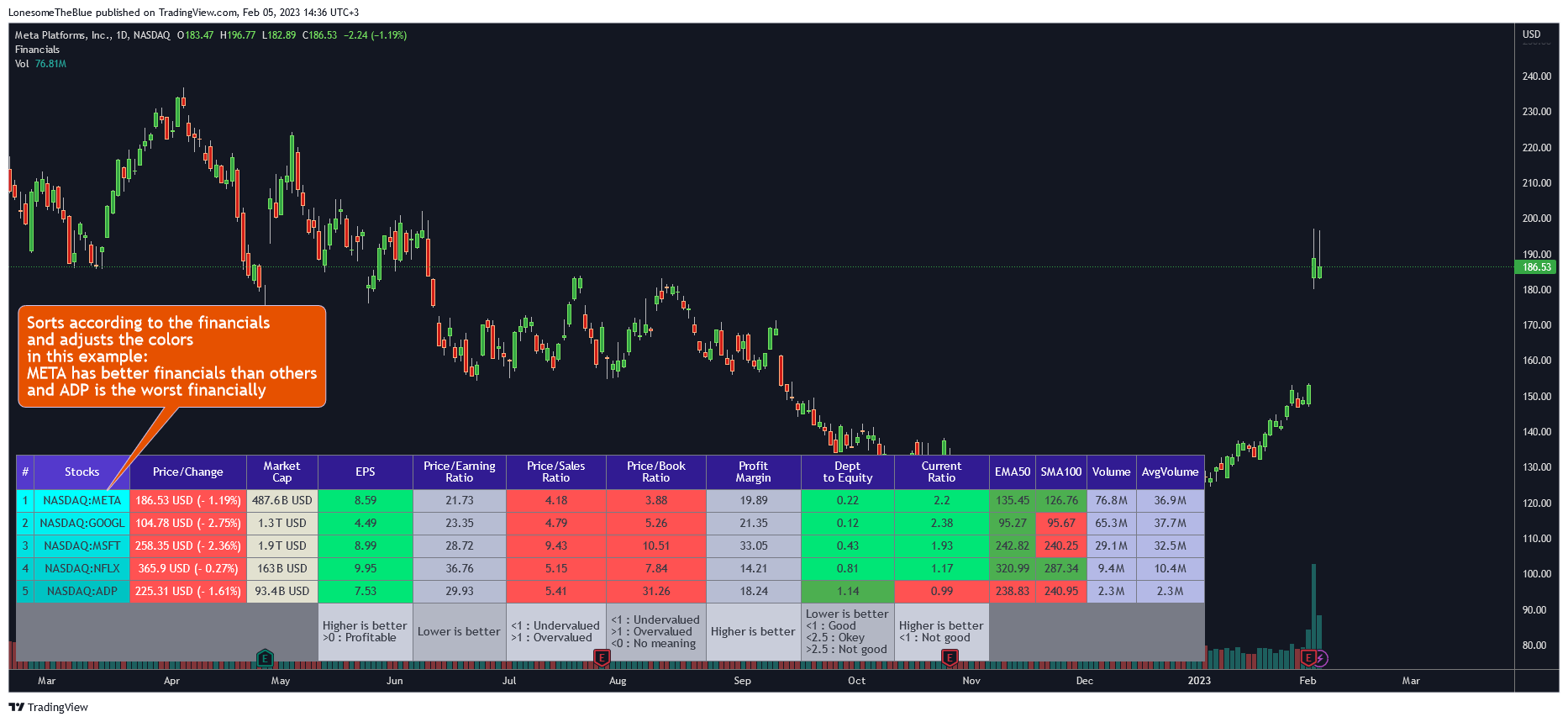The height and width of the screenshot is (722, 1568).
Task: Click the Oct label on time axis
Action: tap(856, 681)
